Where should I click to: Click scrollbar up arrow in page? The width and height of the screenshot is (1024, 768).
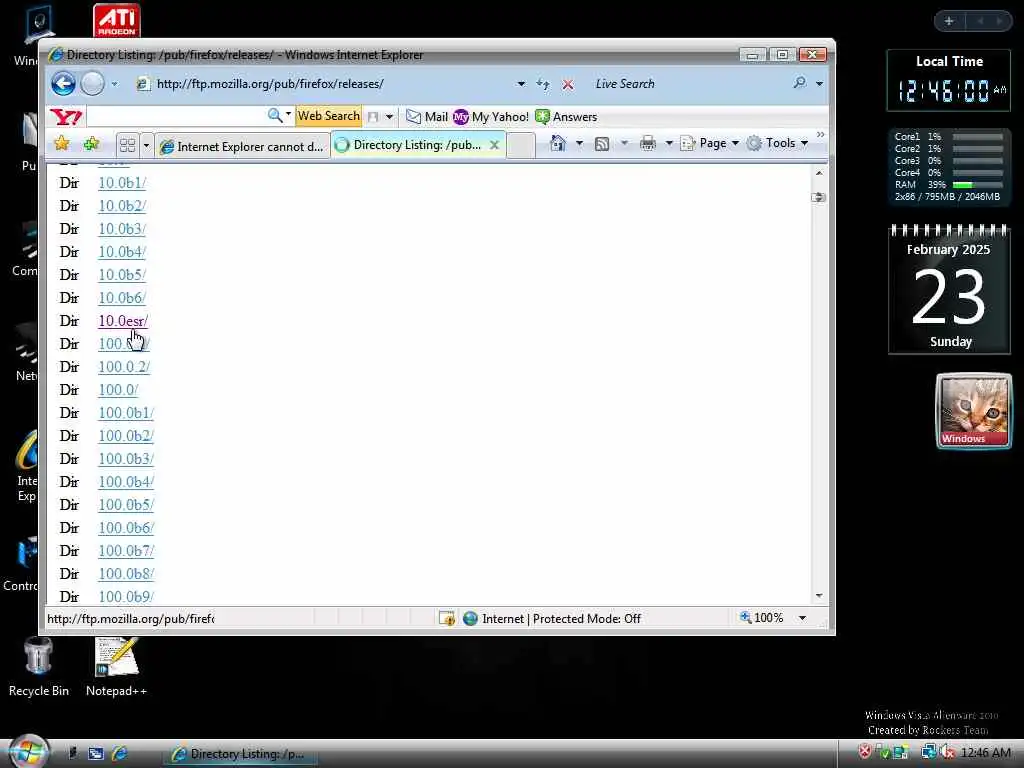pos(819,173)
